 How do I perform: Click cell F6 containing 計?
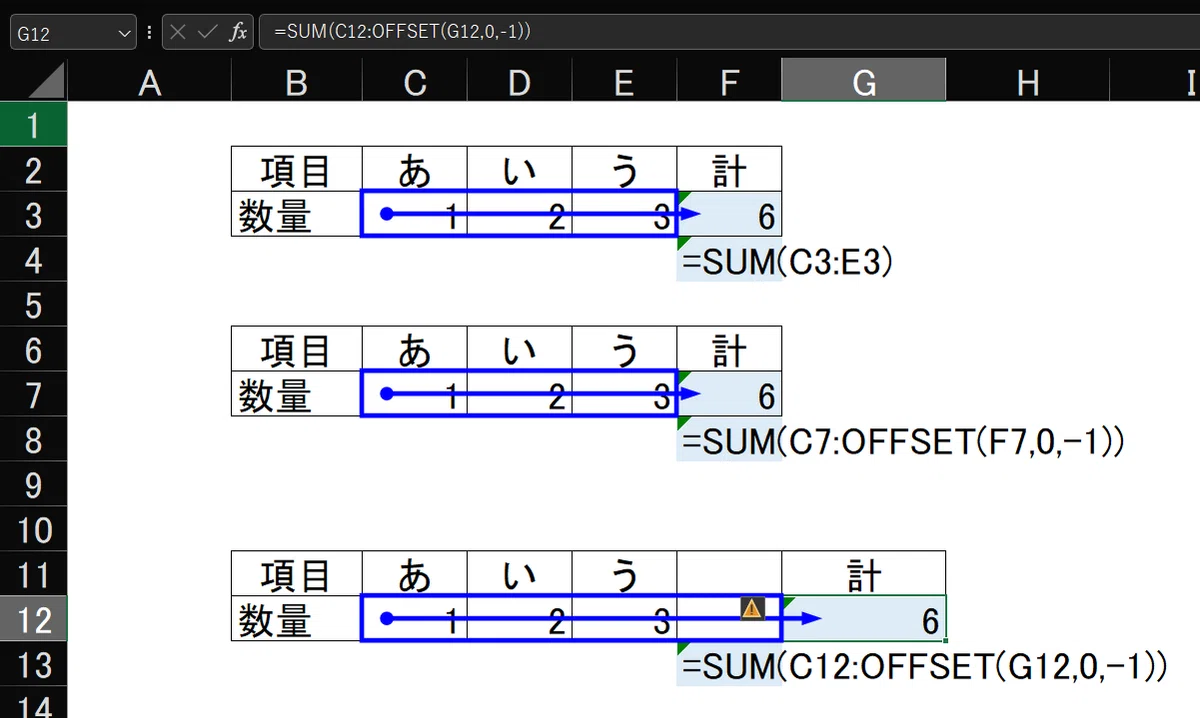click(729, 349)
